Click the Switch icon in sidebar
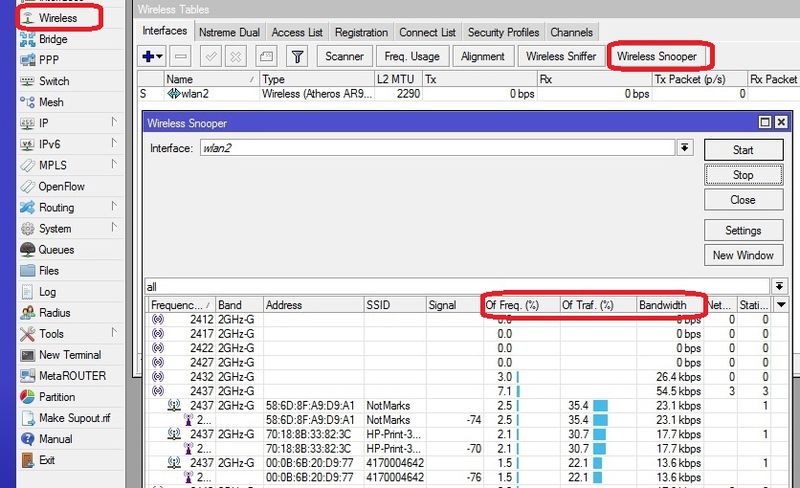The height and width of the screenshot is (488, 800). (28, 81)
